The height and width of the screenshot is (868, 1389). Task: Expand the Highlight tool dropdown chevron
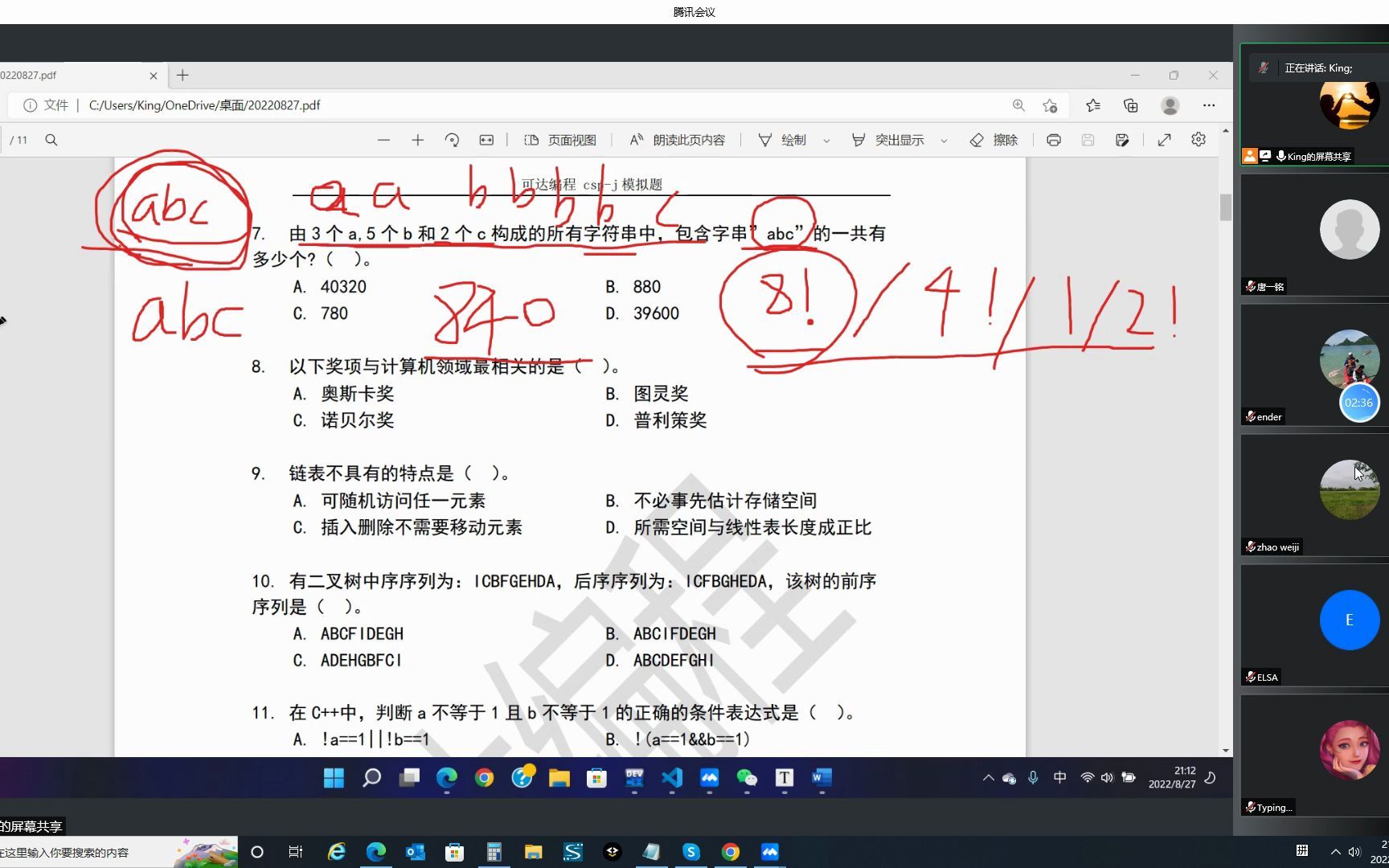click(x=944, y=140)
